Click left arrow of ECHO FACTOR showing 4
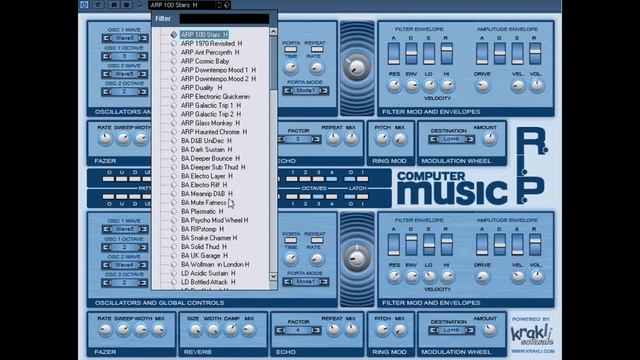The width and height of the screenshot is (640, 360). [280, 330]
